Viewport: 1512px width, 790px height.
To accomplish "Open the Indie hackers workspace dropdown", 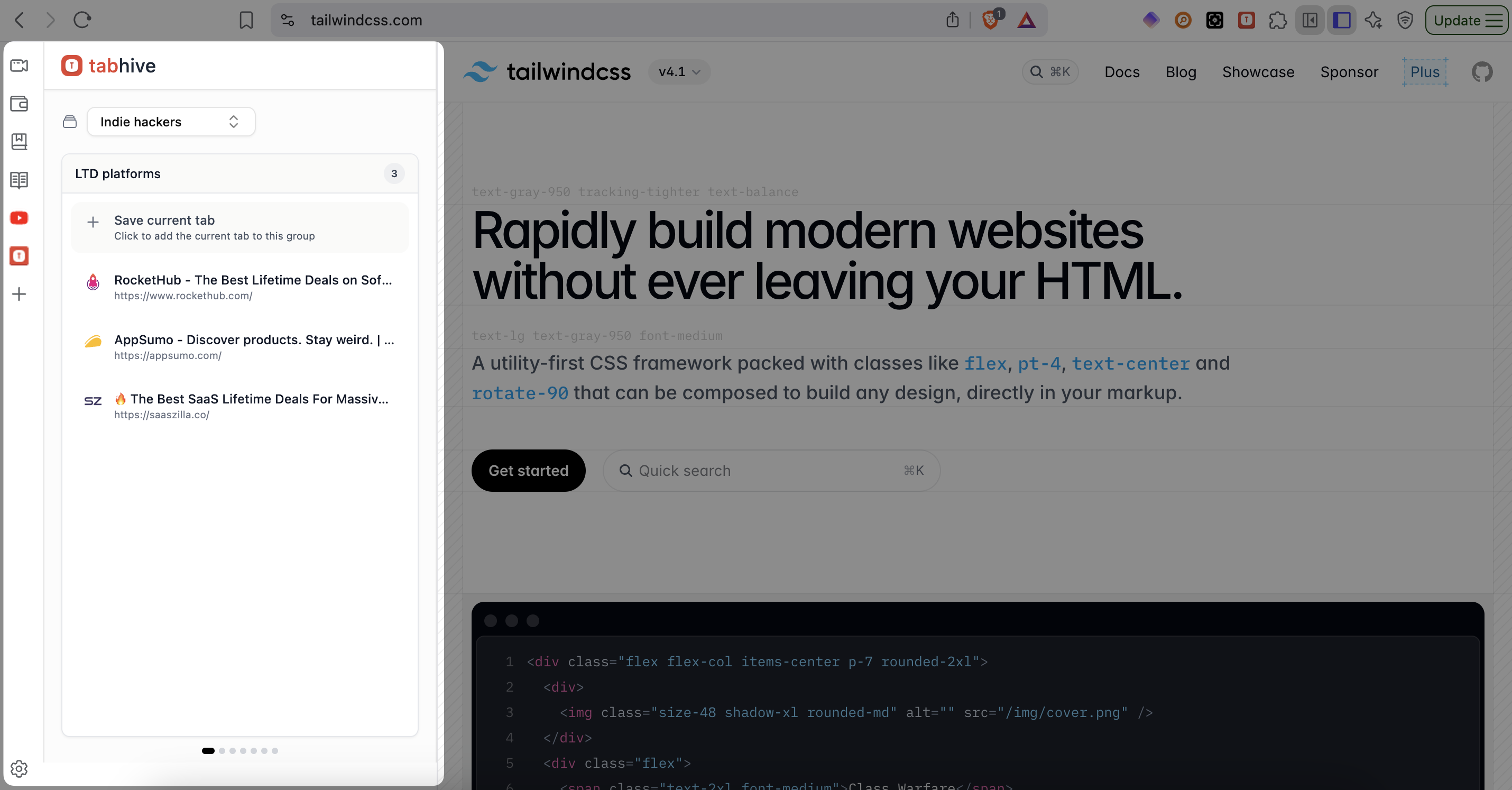I will [171, 122].
